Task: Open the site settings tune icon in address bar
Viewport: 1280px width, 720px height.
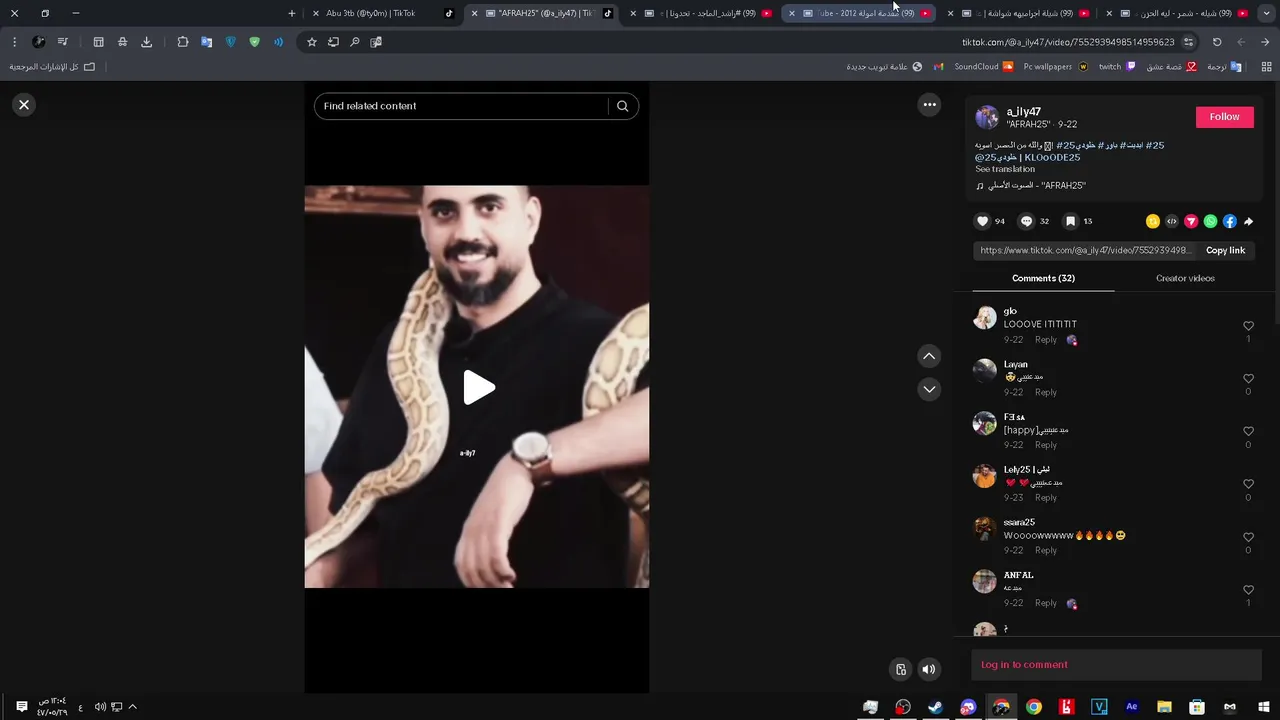Action: pos(1188,42)
